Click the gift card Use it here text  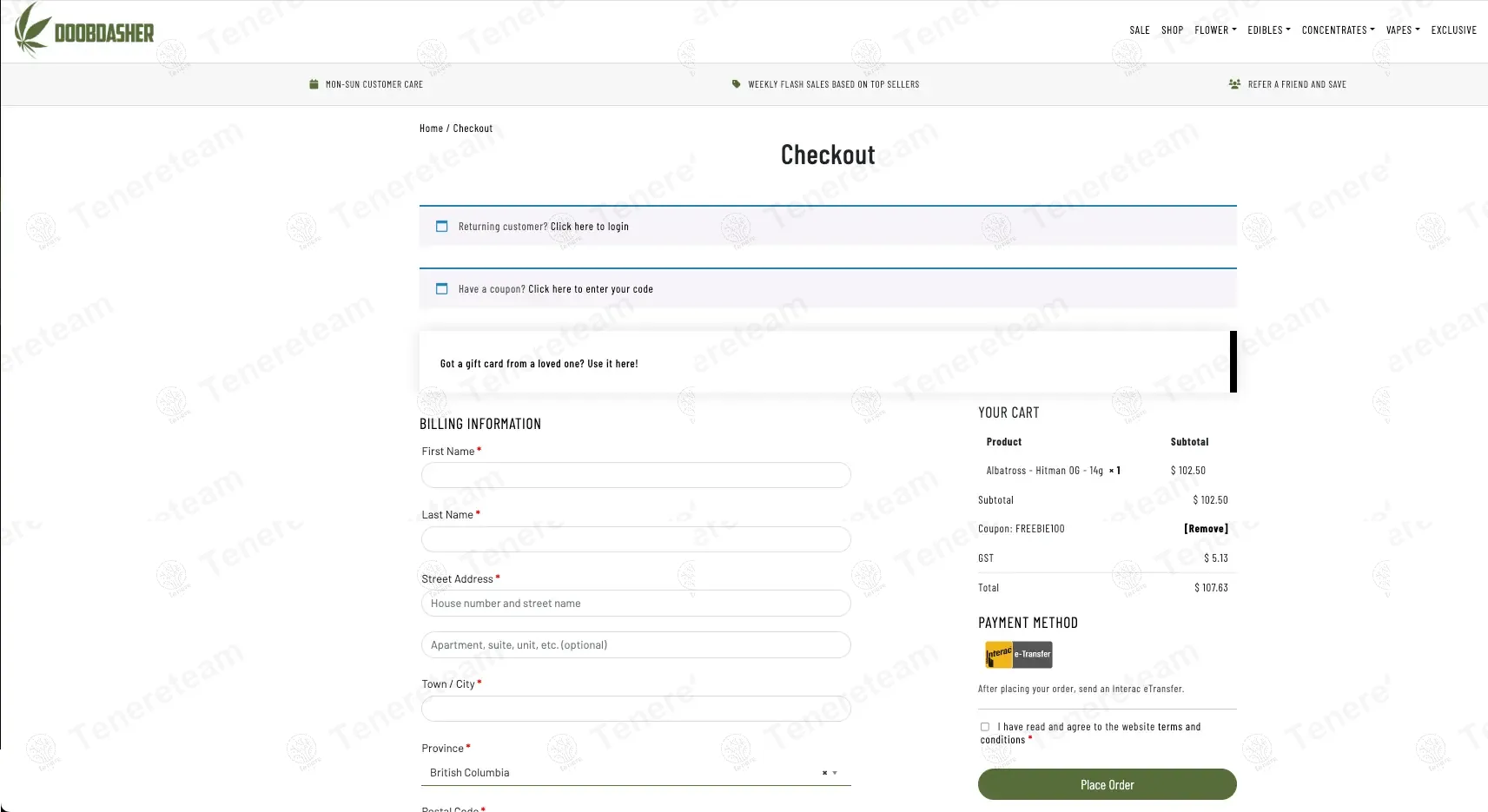click(539, 364)
